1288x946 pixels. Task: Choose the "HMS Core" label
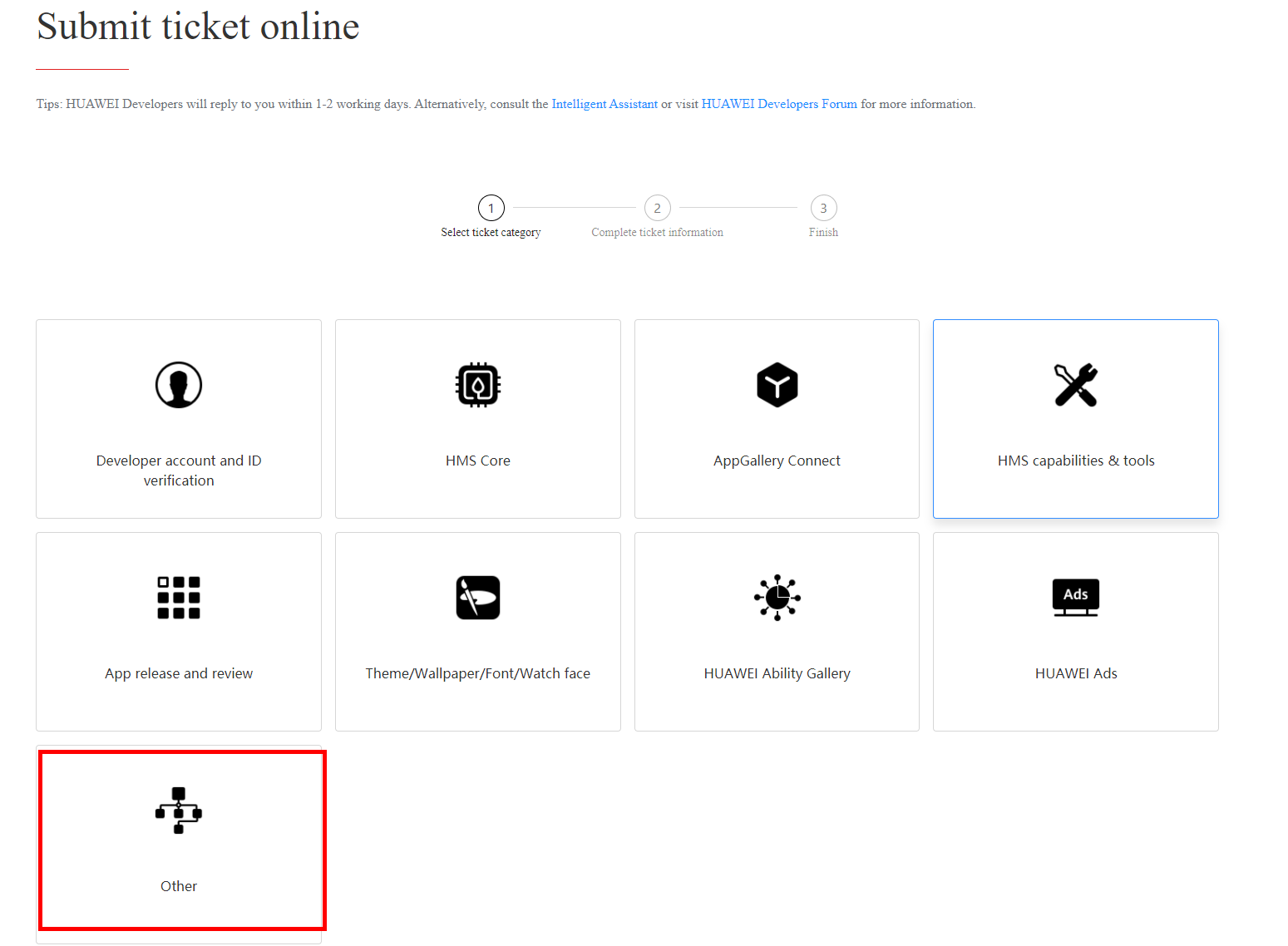(x=478, y=461)
